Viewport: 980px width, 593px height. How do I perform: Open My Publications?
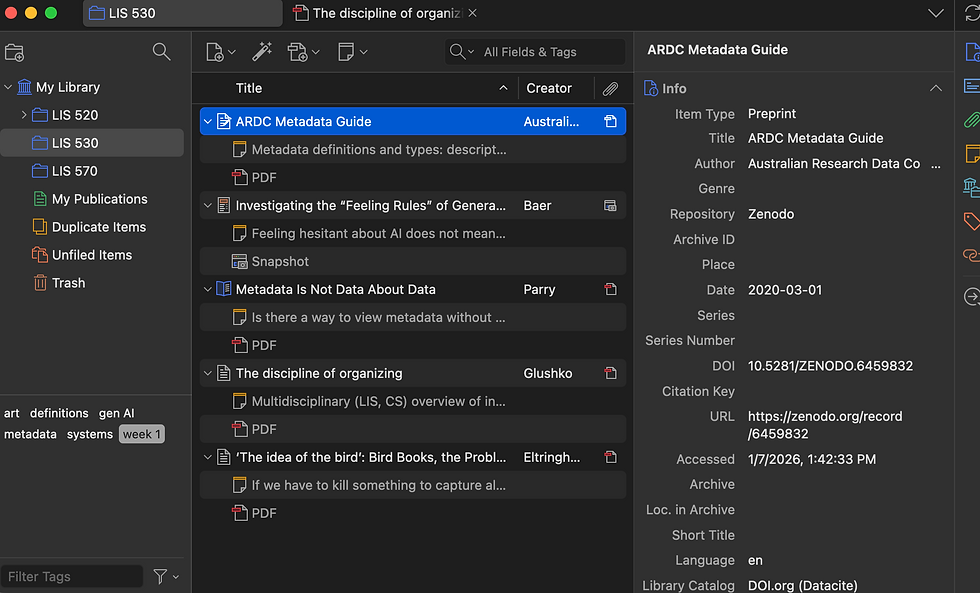point(92,199)
